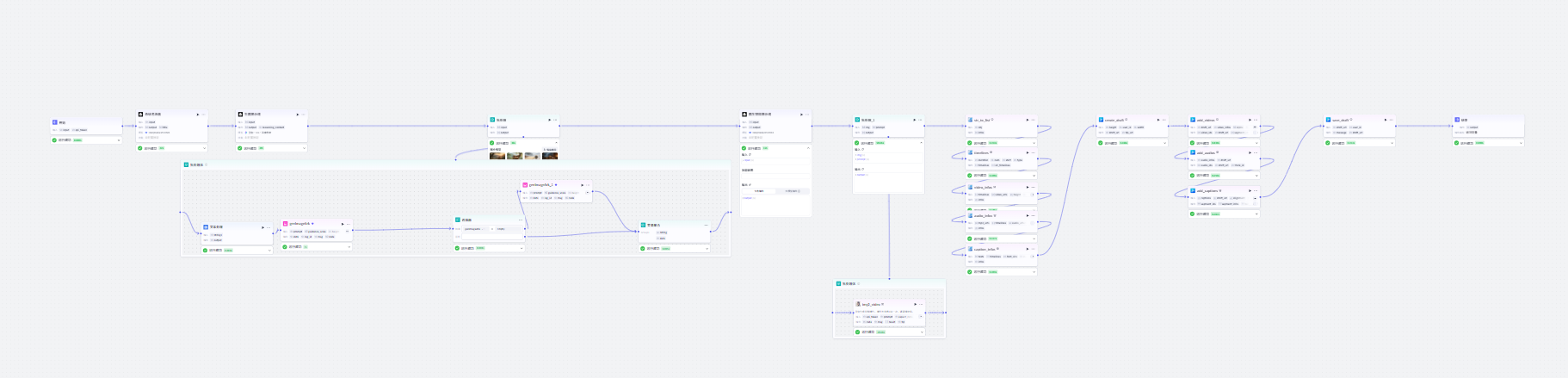Expand run result under create_draft node
The width and height of the screenshot is (1568, 378).
[1163, 143]
